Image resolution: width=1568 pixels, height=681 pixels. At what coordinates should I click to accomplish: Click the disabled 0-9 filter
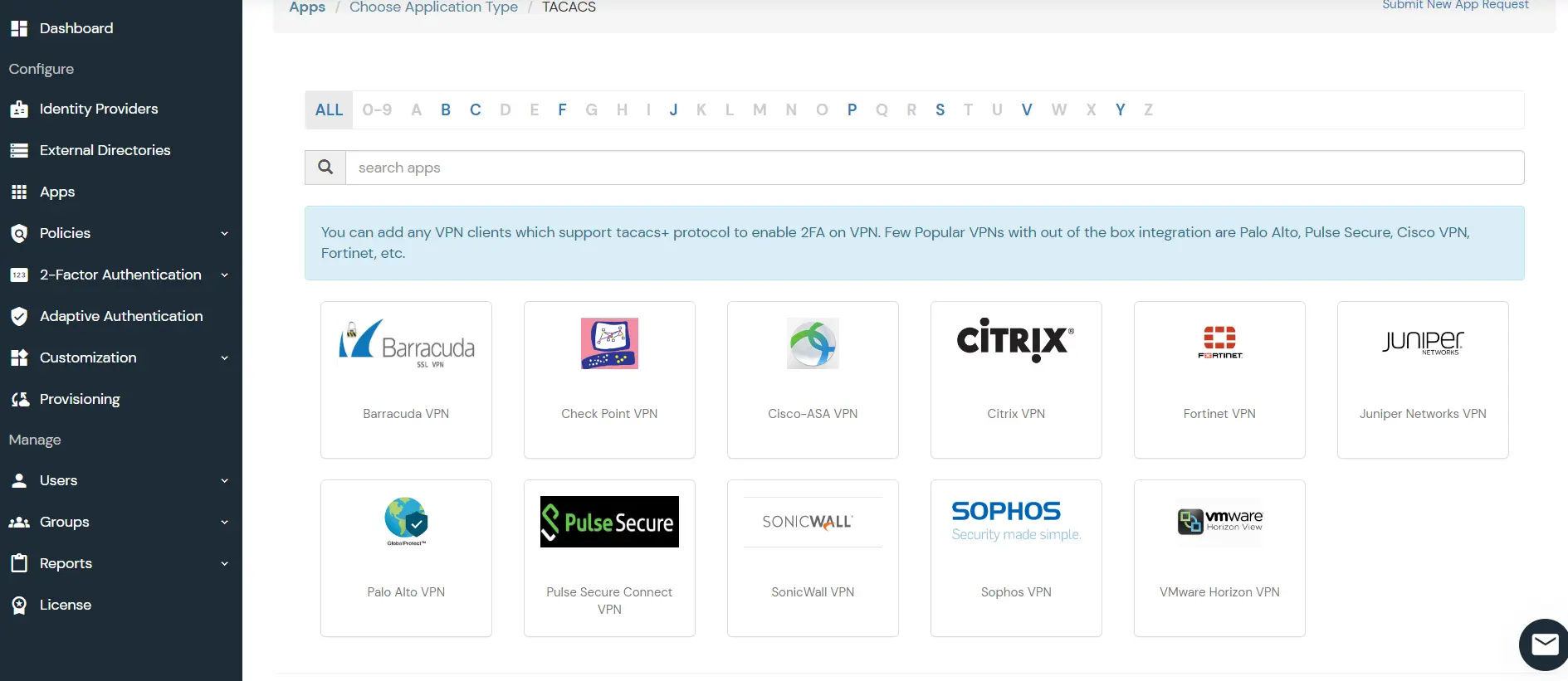pos(377,109)
